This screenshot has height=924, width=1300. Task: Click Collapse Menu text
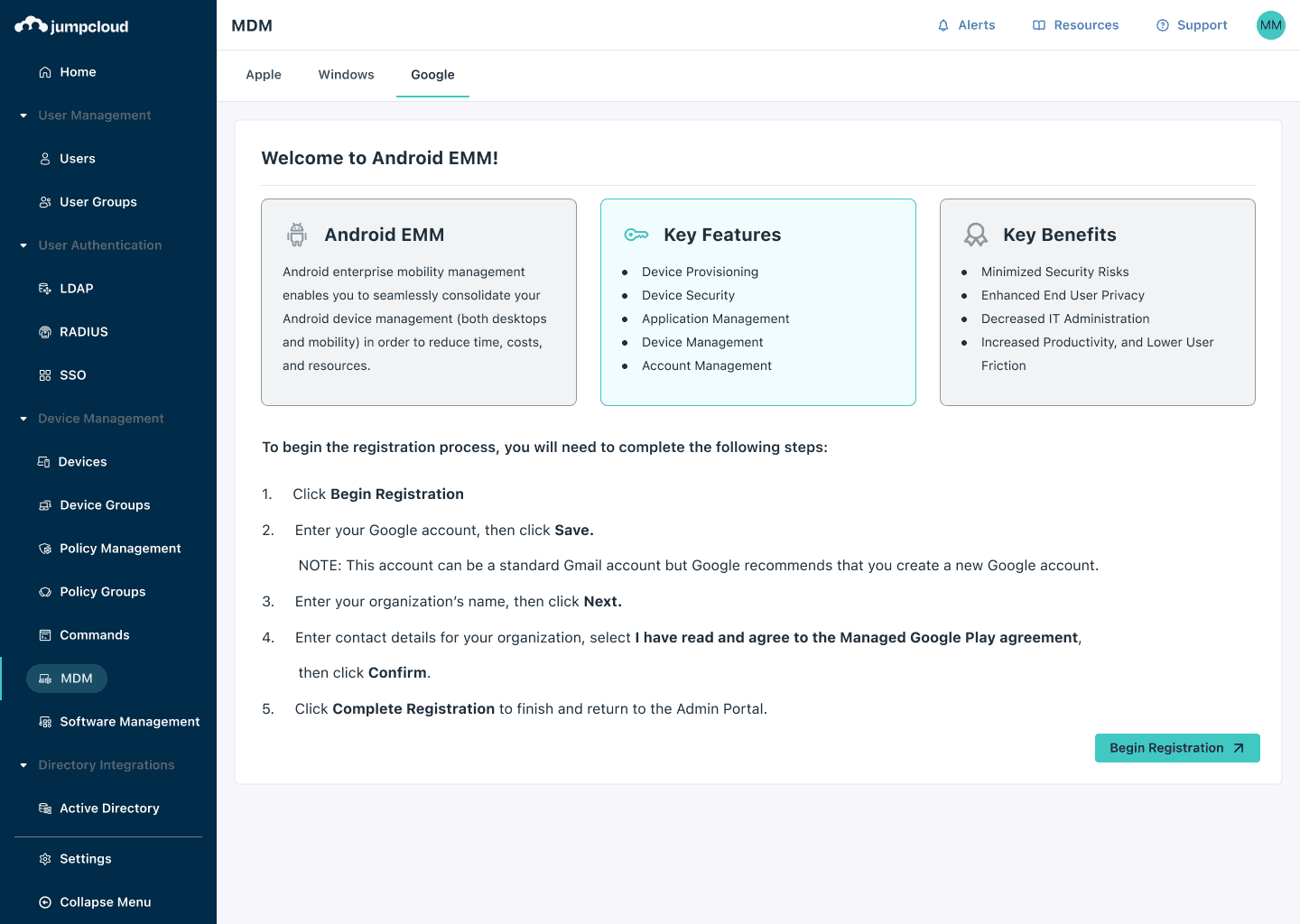tap(106, 902)
